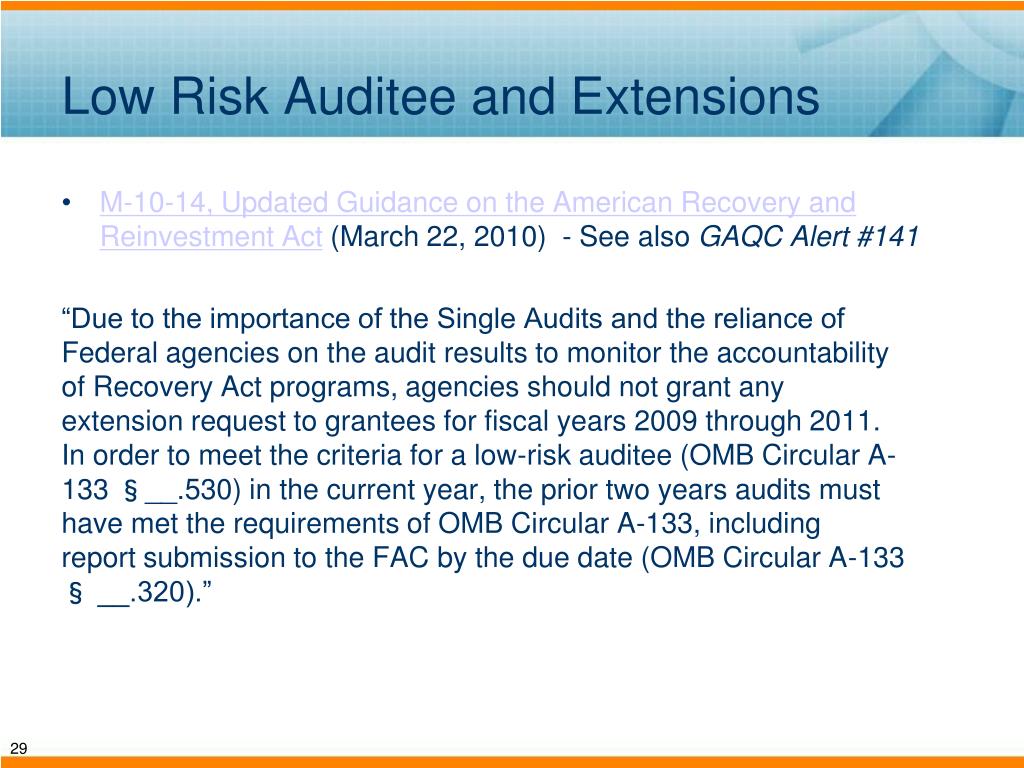Click the orange footer bar
The width and height of the screenshot is (1024, 768).
(x=512, y=762)
